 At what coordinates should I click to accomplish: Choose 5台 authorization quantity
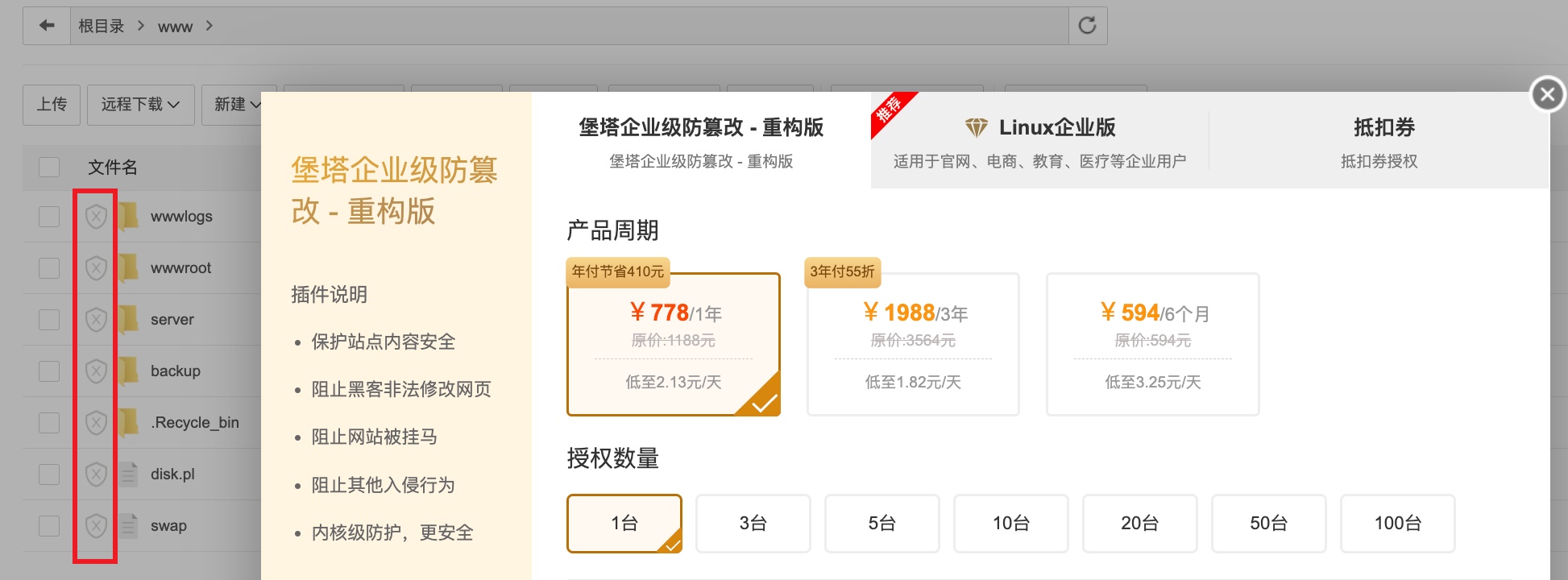(x=882, y=524)
